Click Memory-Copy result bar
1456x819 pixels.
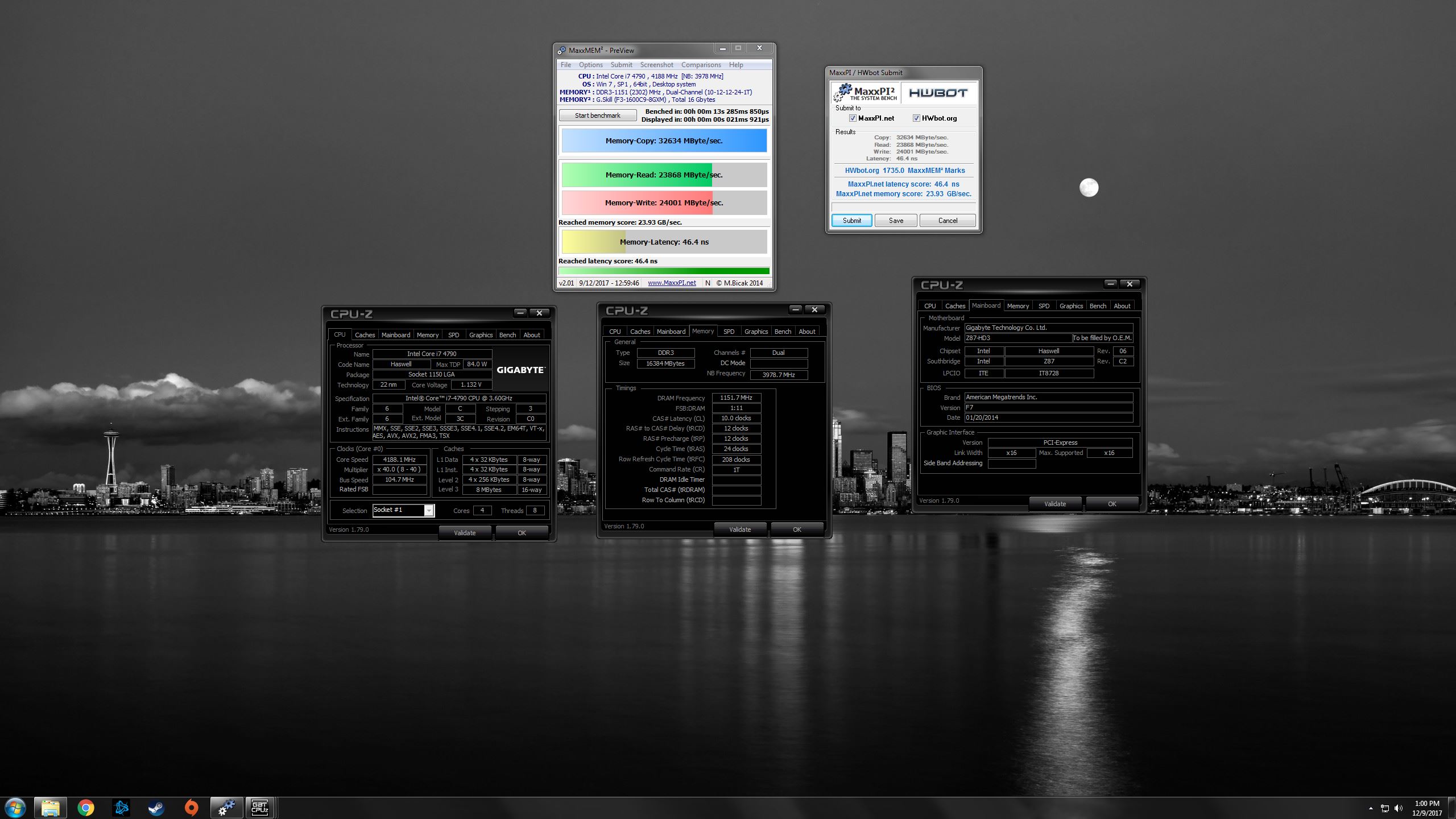664,140
